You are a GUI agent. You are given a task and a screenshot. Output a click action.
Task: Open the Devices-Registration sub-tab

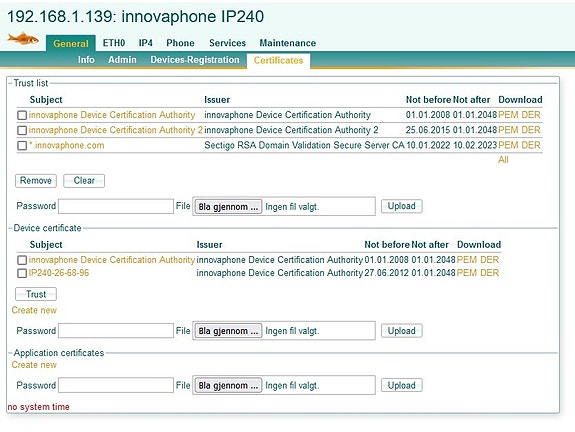[x=195, y=59]
